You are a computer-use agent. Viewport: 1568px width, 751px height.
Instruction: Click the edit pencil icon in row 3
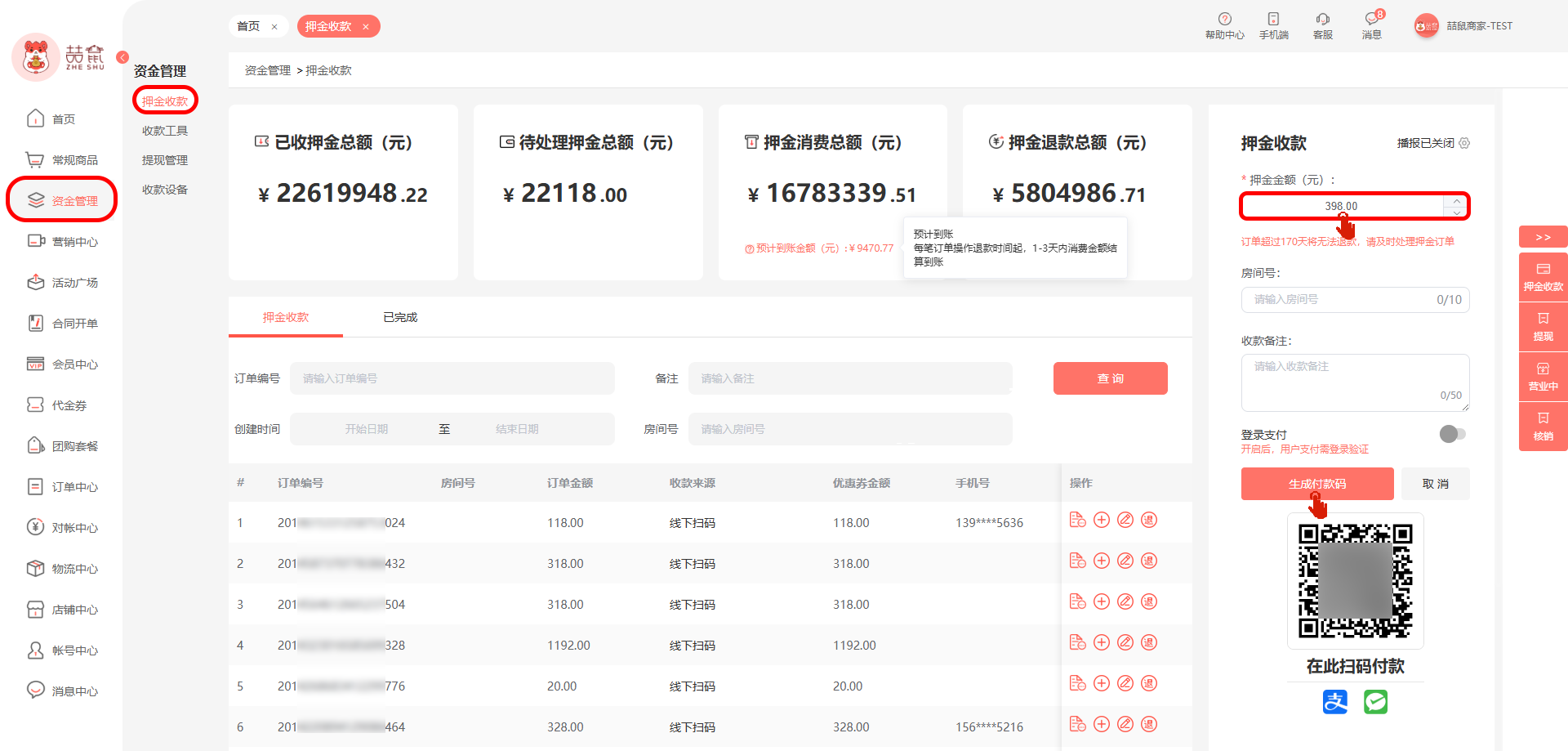[x=1125, y=602]
